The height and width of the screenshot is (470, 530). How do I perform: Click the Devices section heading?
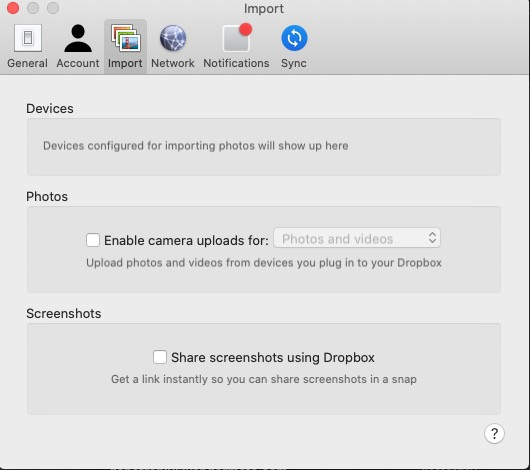tap(50, 109)
